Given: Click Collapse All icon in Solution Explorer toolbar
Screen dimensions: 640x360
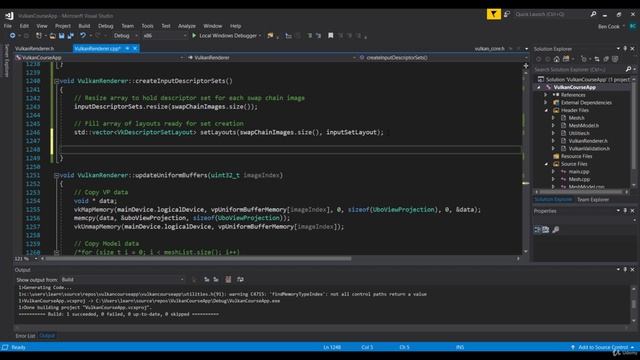Looking at the screenshot, I should (x=606, y=59).
